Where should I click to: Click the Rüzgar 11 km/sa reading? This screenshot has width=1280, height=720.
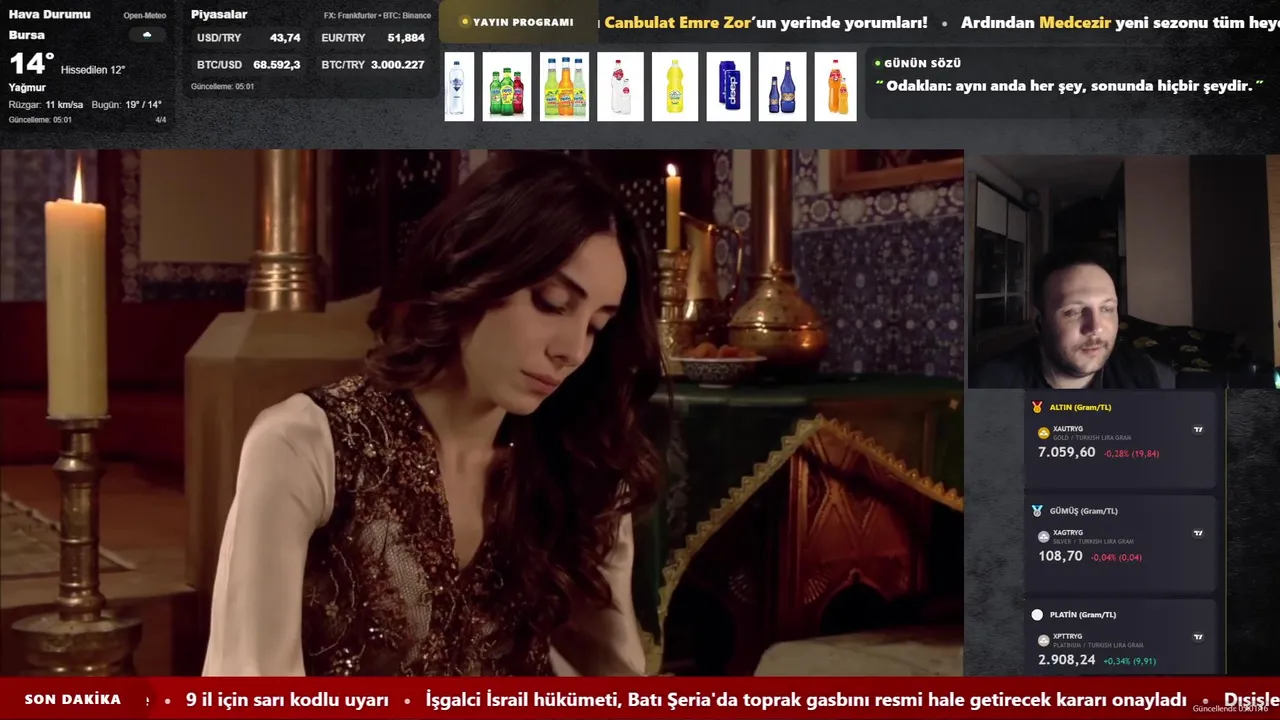(46, 105)
